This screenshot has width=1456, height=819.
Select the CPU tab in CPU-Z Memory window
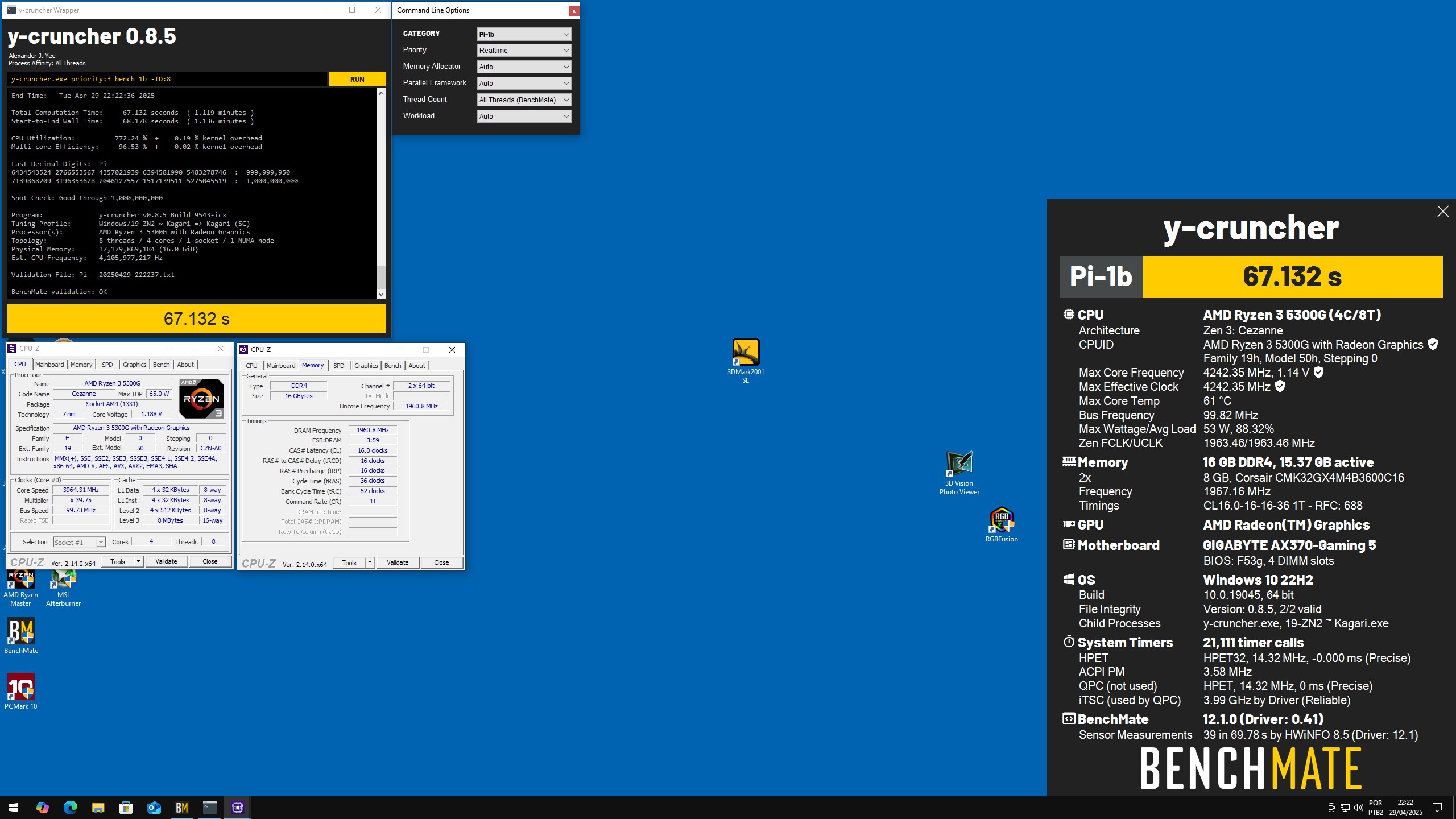click(x=251, y=366)
